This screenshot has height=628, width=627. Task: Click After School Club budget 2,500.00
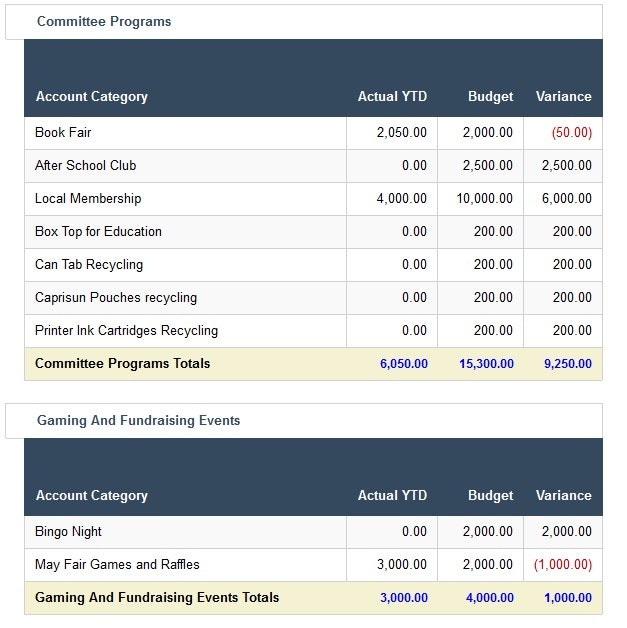[488, 165]
